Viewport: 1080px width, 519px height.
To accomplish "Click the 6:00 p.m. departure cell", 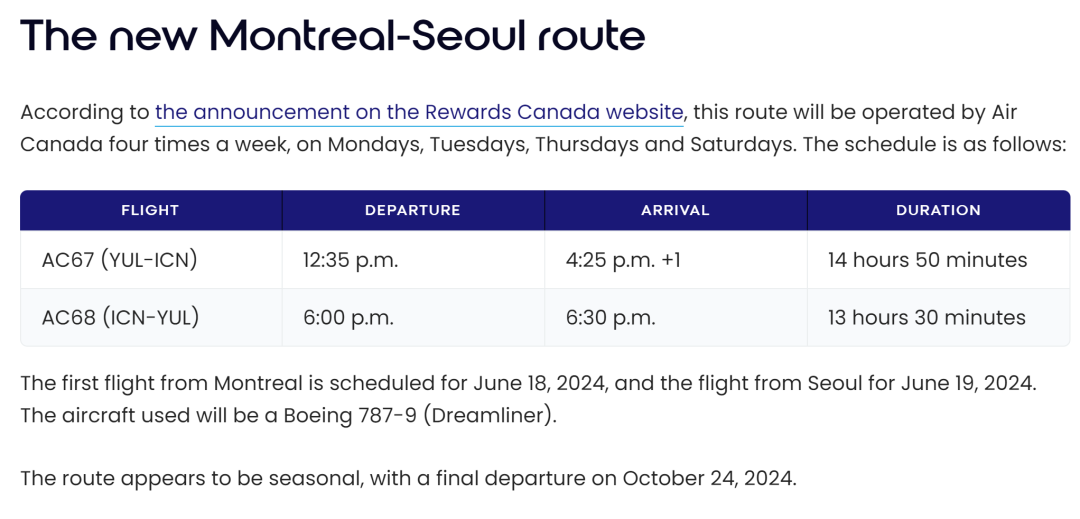I will click(413, 317).
